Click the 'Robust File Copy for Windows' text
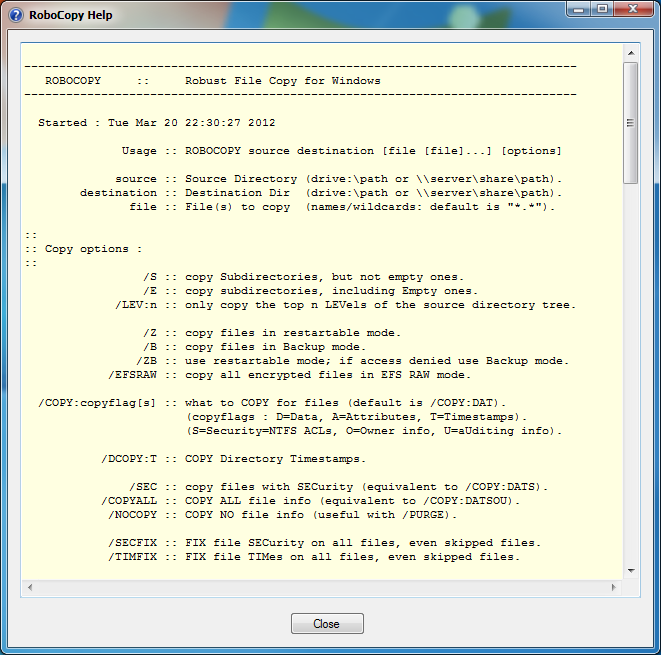661x655 pixels. [282, 81]
